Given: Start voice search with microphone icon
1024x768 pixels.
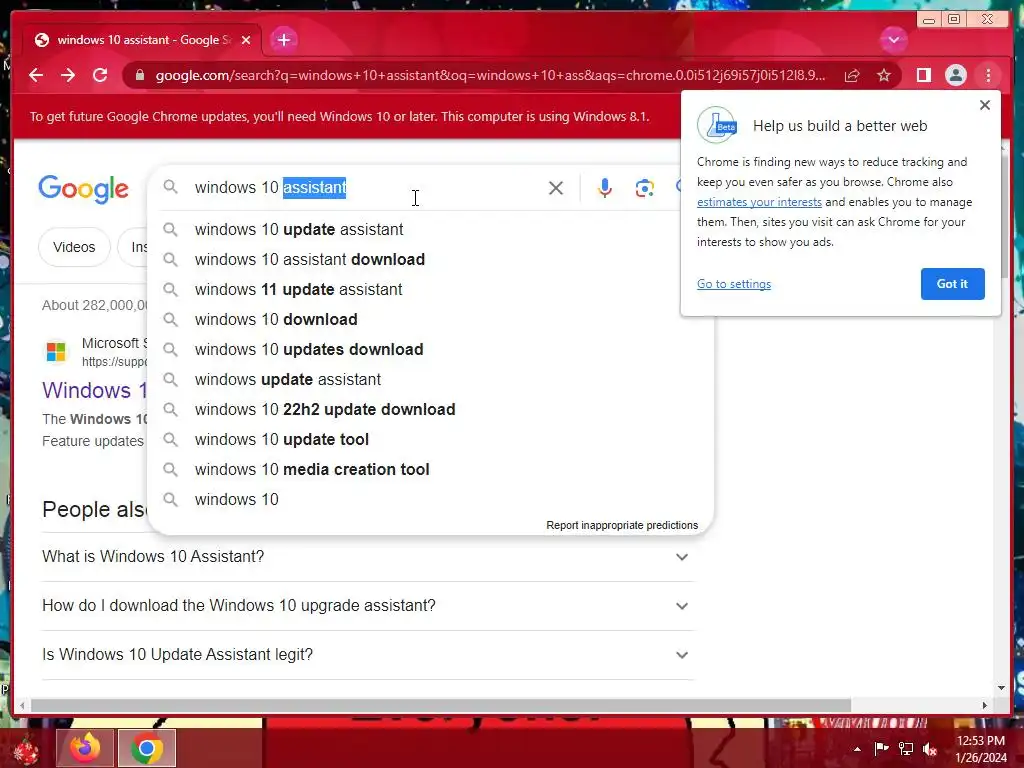Looking at the screenshot, I should coord(605,188).
